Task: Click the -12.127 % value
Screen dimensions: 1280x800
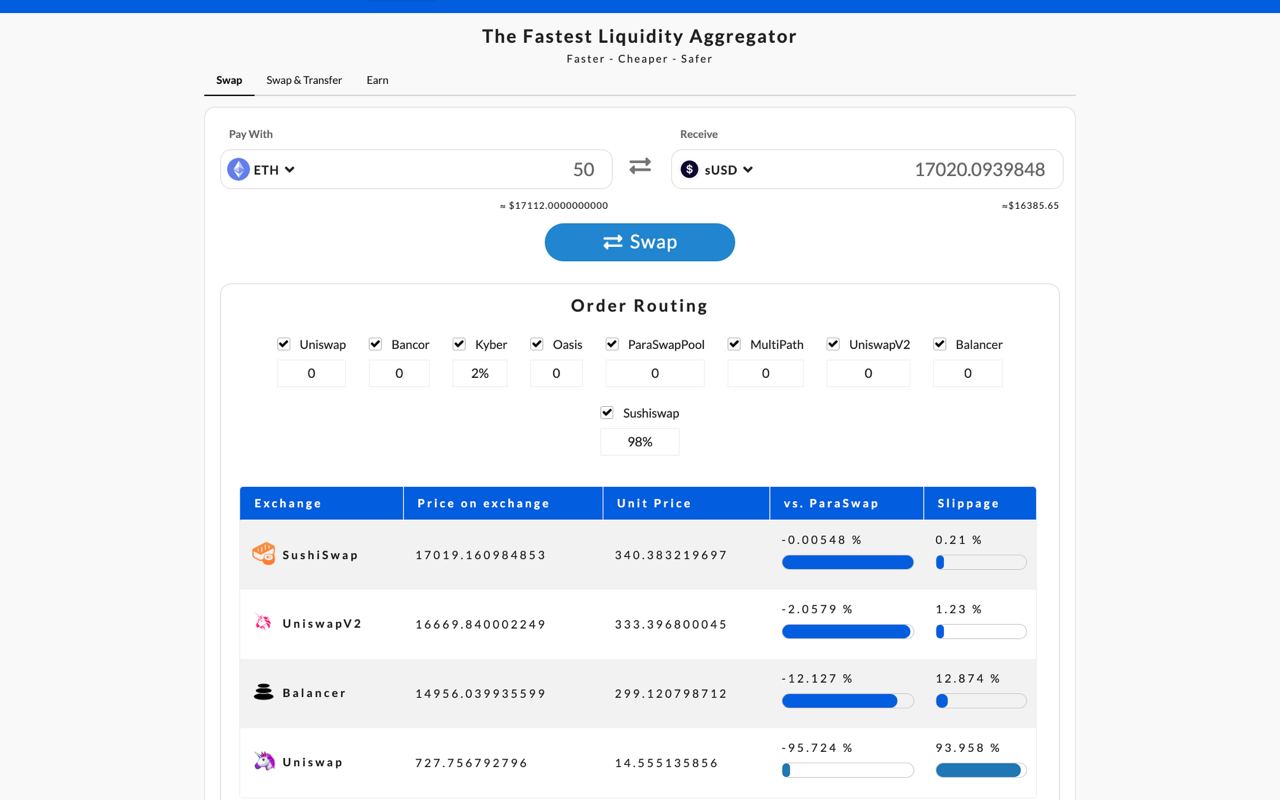Action: pos(817,678)
